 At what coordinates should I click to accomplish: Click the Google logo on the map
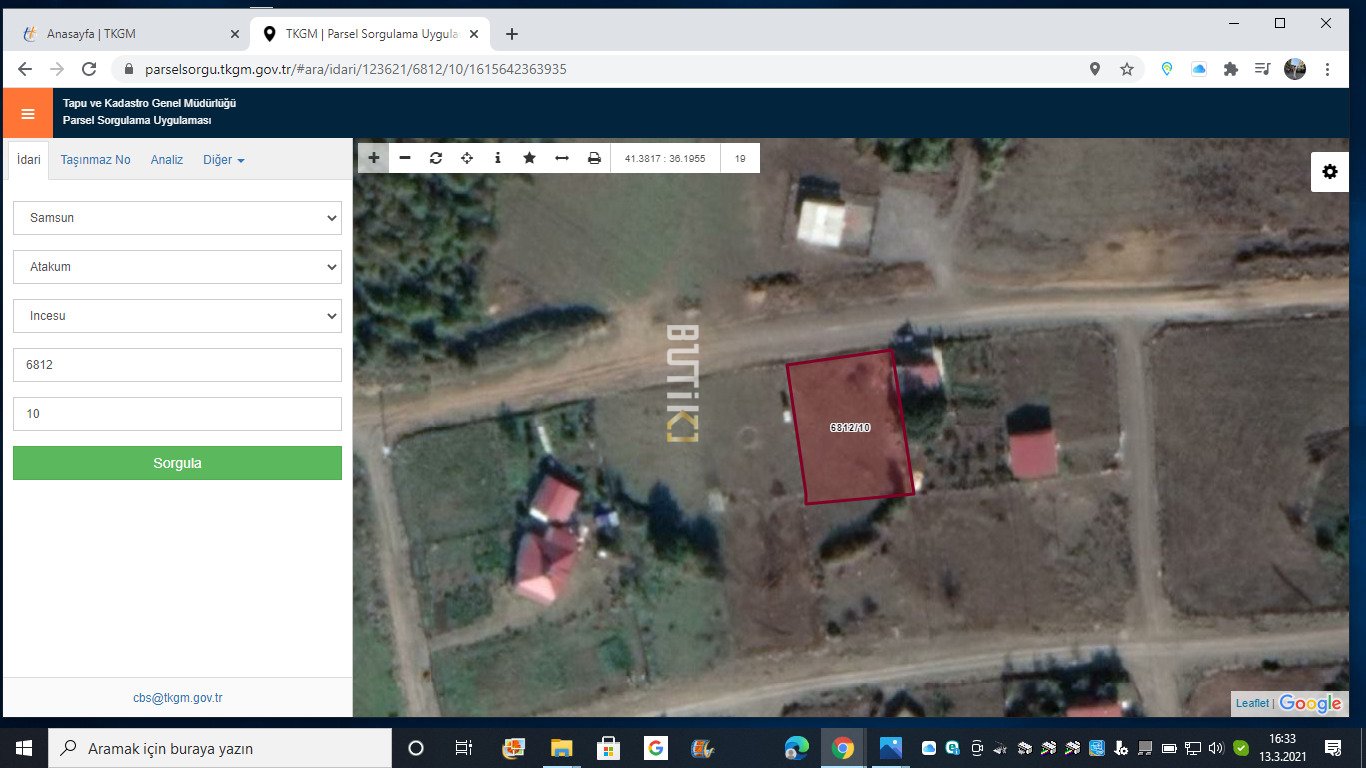(1310, 704)
